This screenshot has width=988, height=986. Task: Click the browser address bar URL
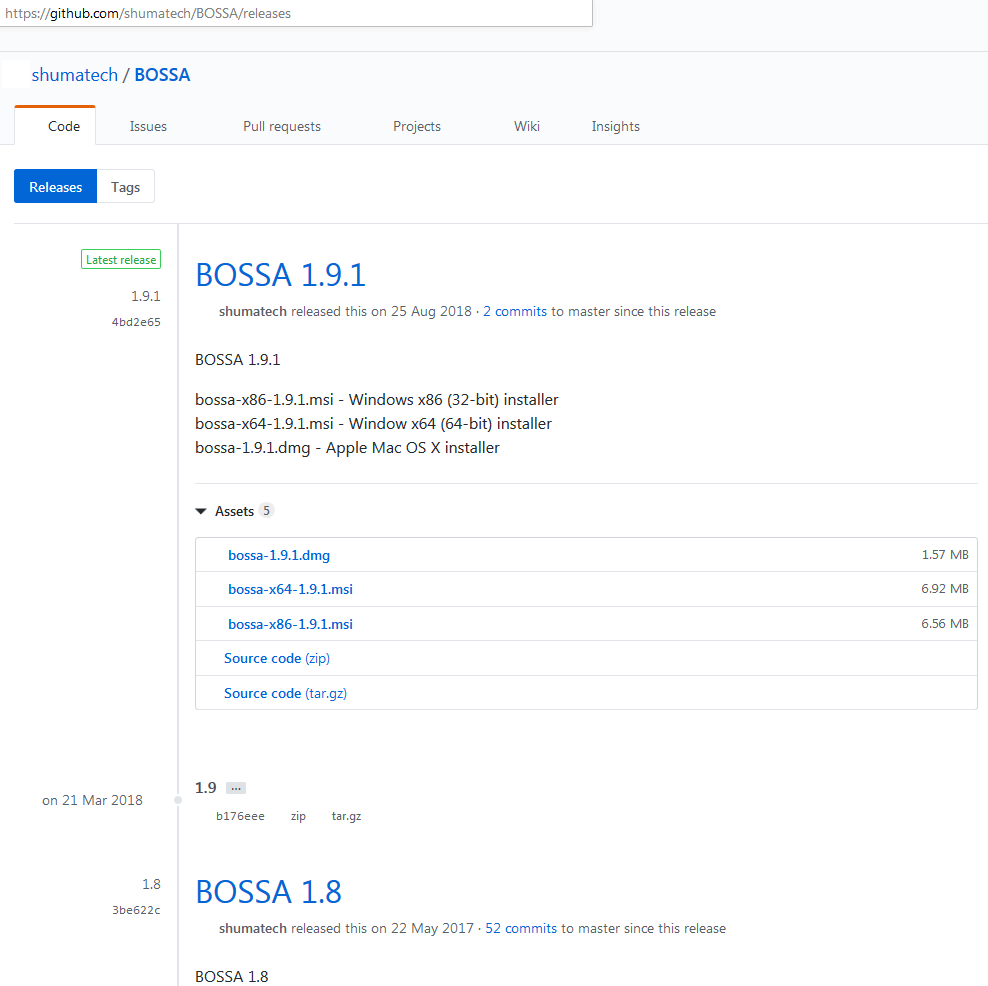tap(296, 13)
